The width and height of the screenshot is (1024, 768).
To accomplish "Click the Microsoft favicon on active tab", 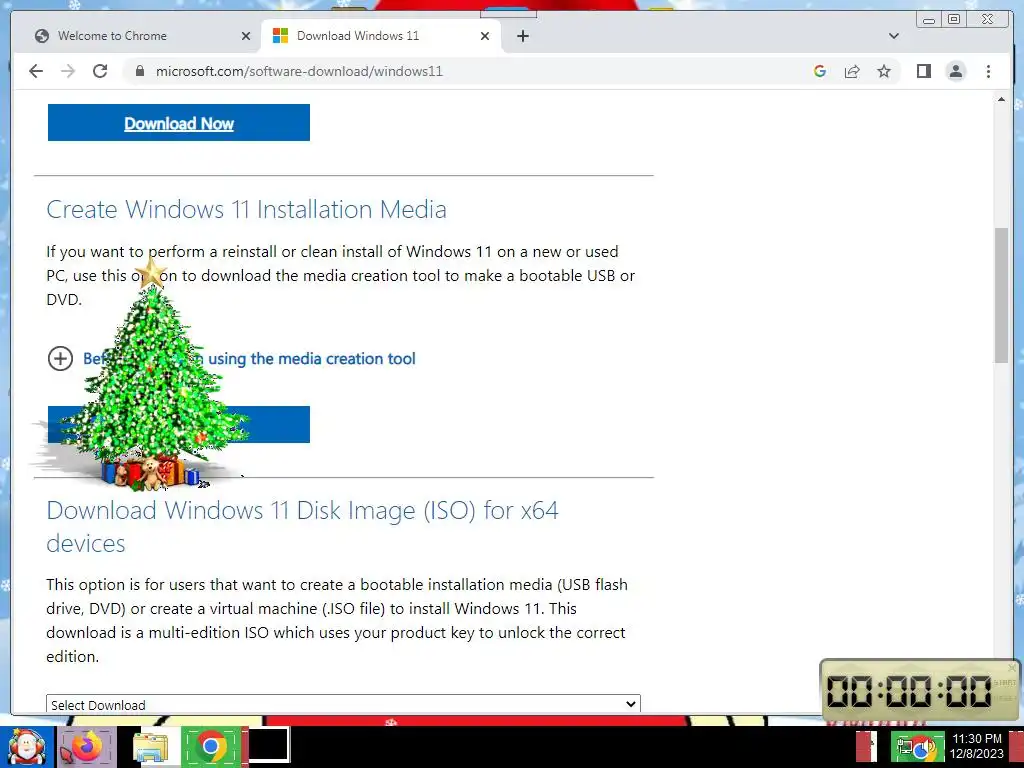I will coord(280,36).
